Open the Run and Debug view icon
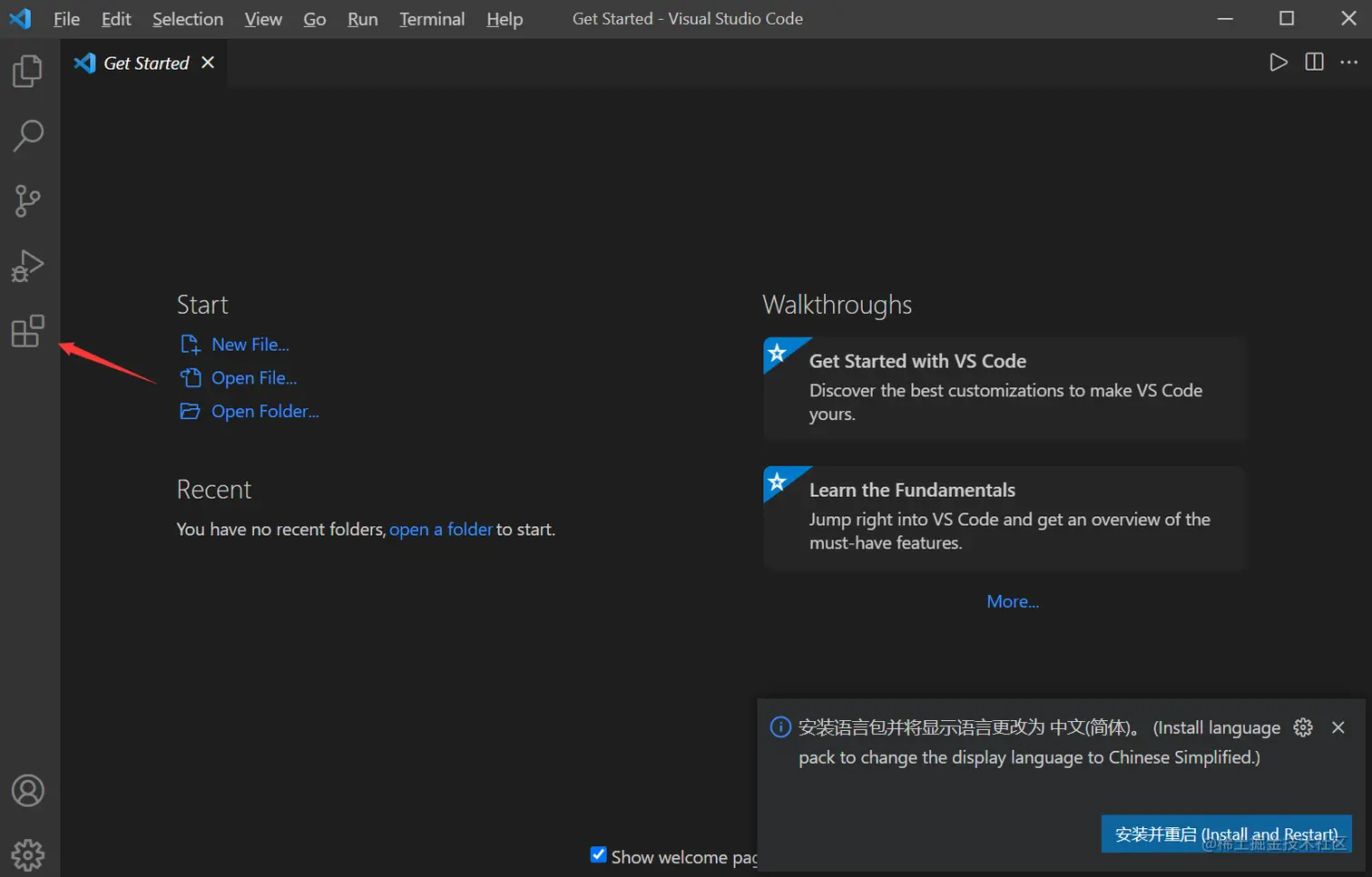Viewport: 1372px width, 877px height. pyautogui.click(x=28, y=266)
